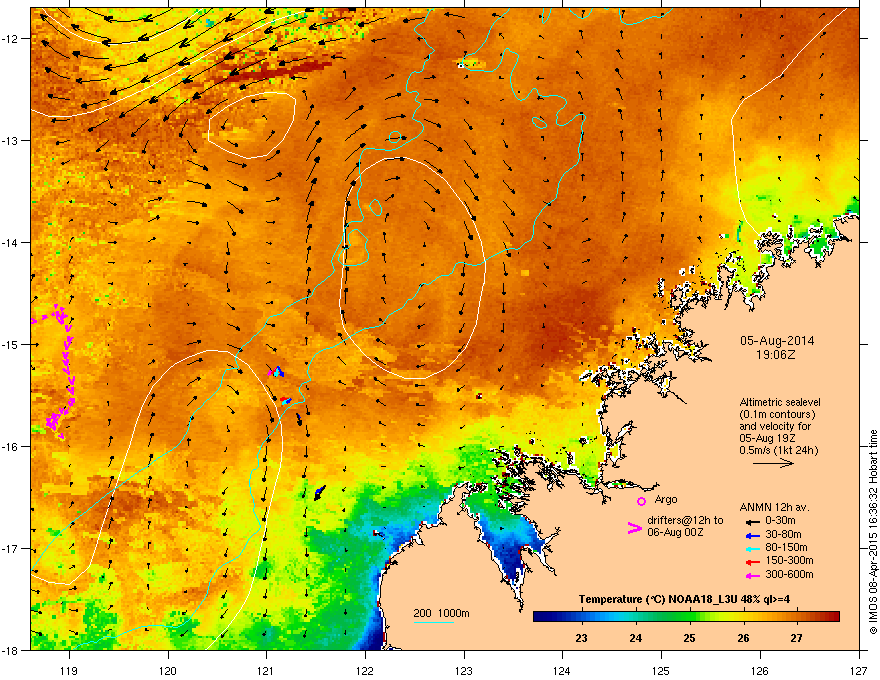Screen dimensions: 880x680
Task: Click the 150-300m depth label
Action: (789, 560)
